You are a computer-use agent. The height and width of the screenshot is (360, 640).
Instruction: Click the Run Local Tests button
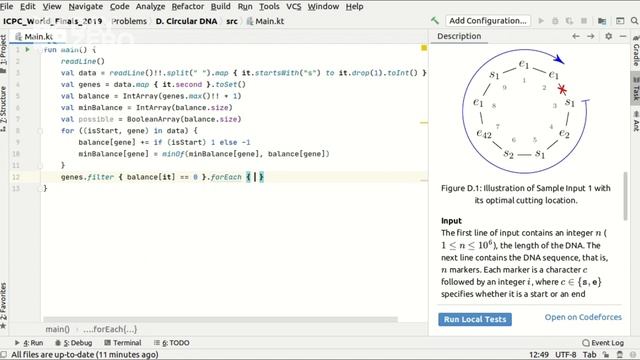point(475,319)
